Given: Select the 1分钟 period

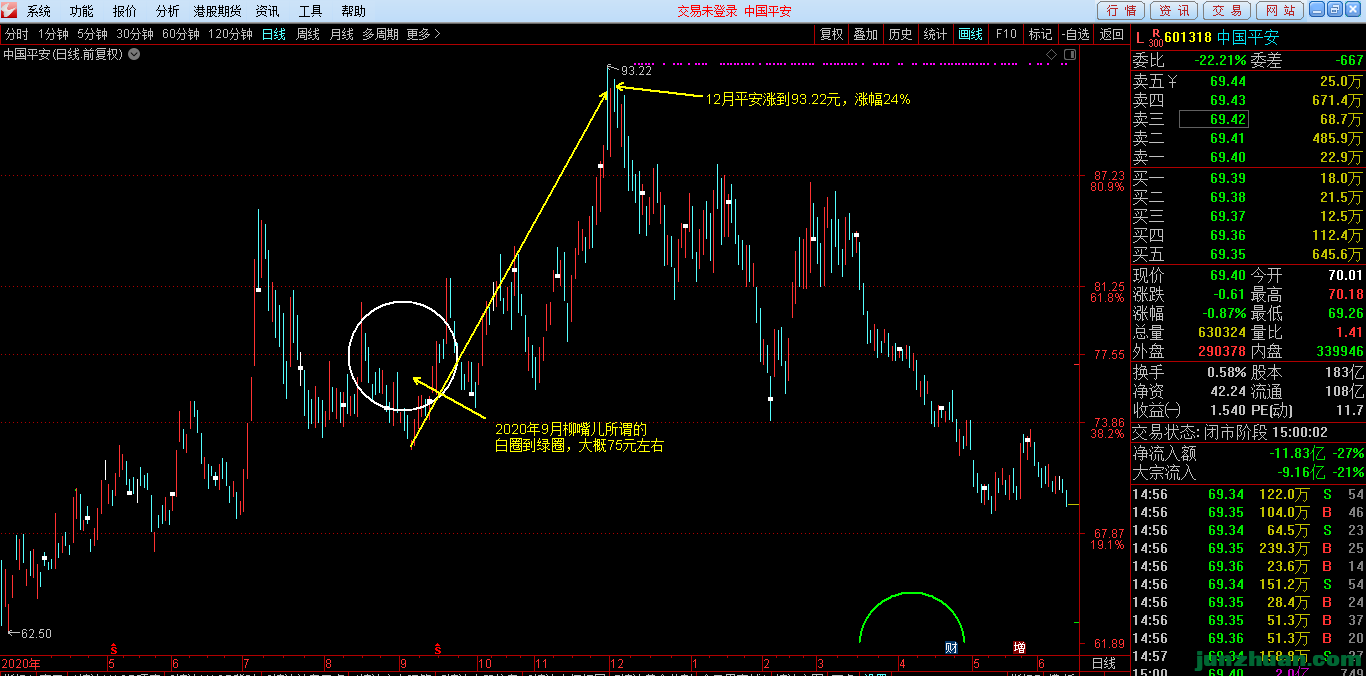Looking at the screenshot, I should point(53,34).
